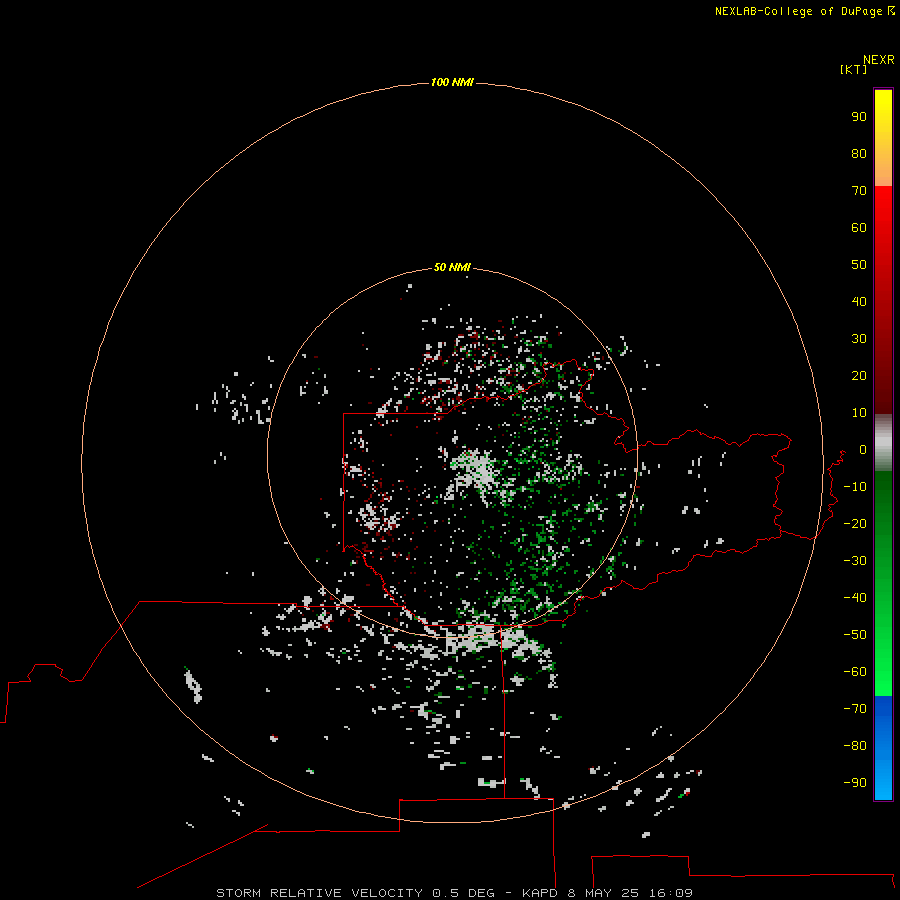This screenshot has width=900, height=900.
Task: Click the -10 value on velocity scale
Action: coord(855,487)
